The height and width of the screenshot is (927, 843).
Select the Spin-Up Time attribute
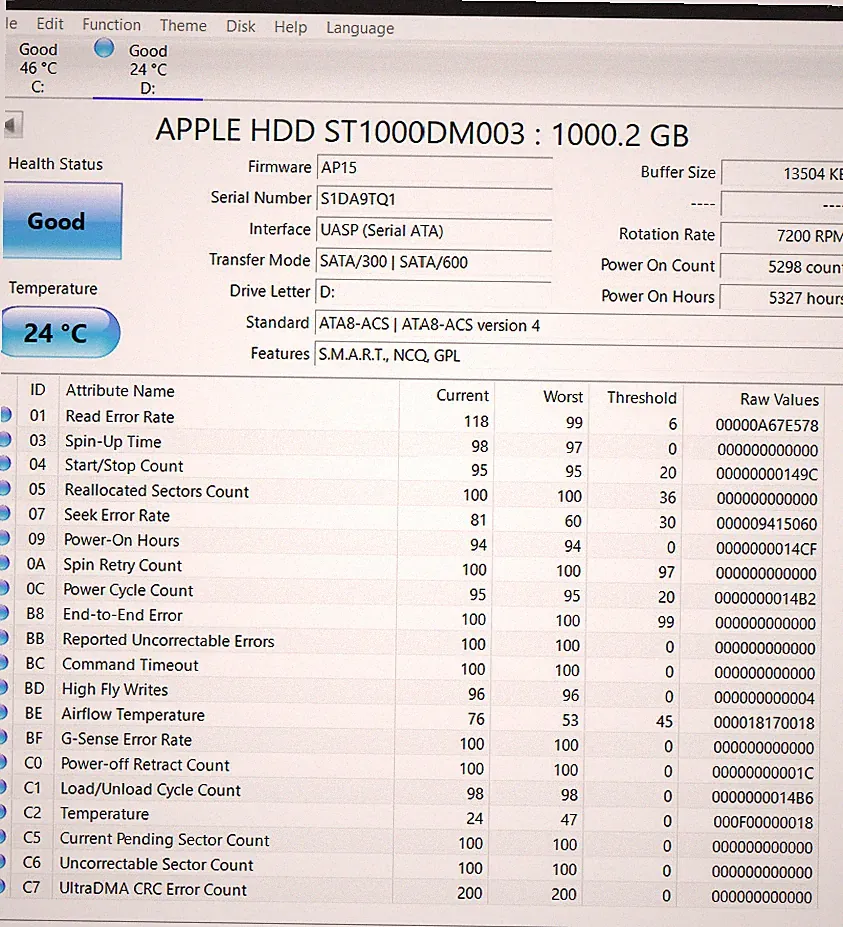113,442
